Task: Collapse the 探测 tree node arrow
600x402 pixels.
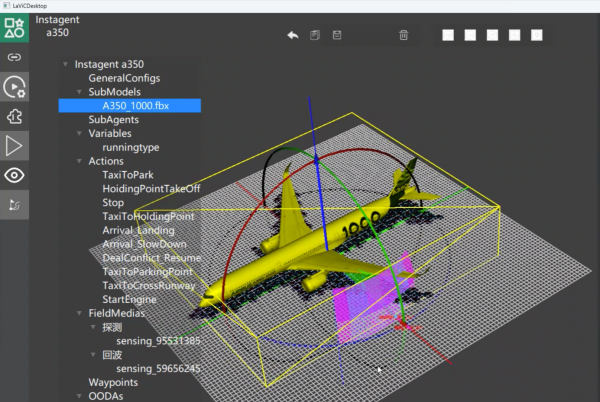Action: pos(93,327)
